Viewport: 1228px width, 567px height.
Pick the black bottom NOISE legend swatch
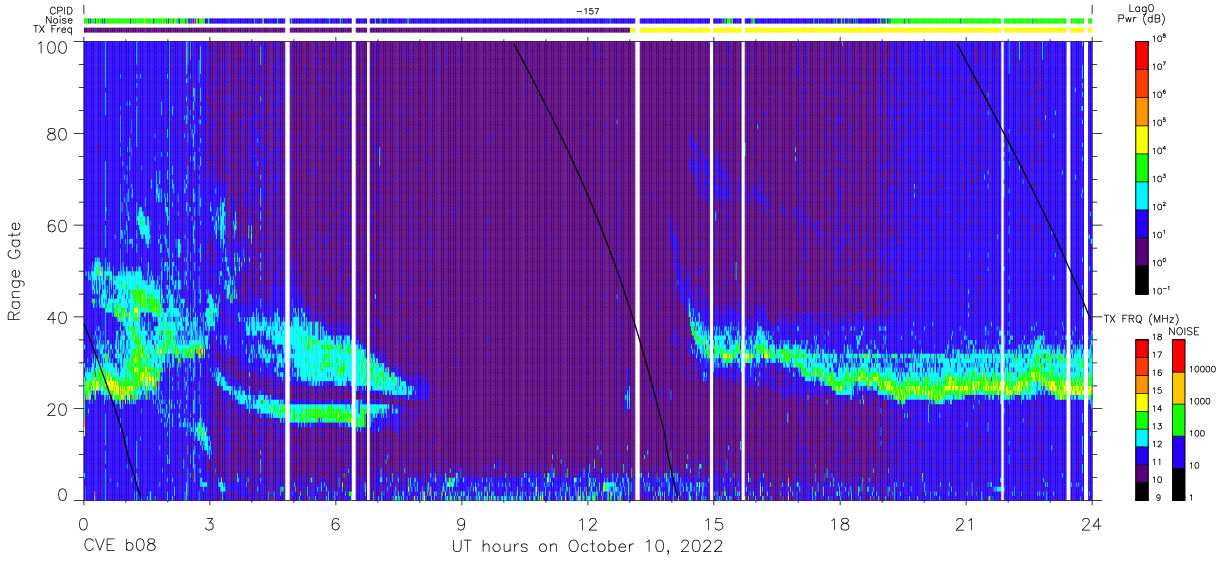[x=1178, y=482]
